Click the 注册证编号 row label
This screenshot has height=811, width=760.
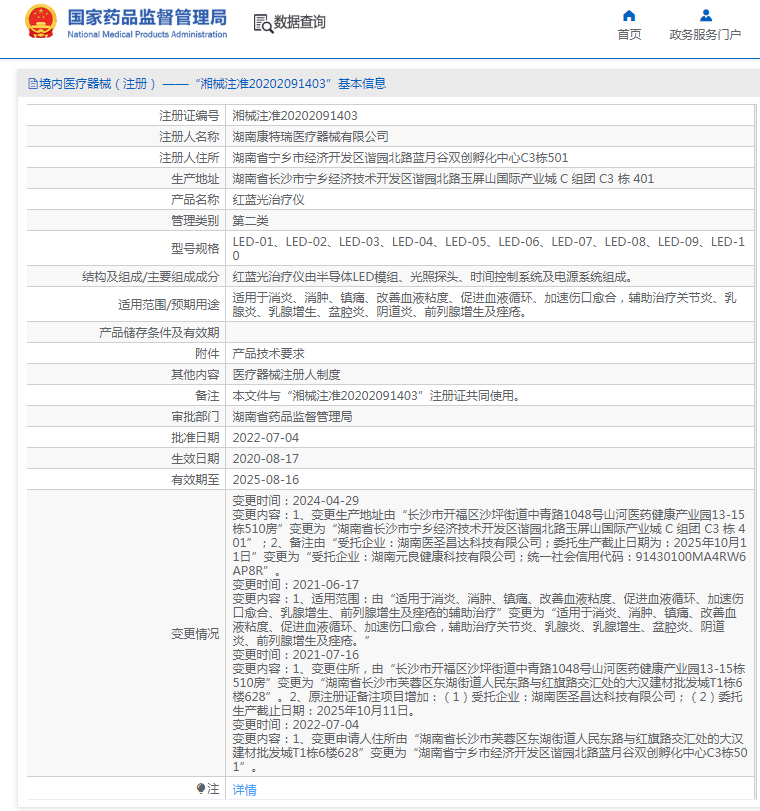[189, 116]
